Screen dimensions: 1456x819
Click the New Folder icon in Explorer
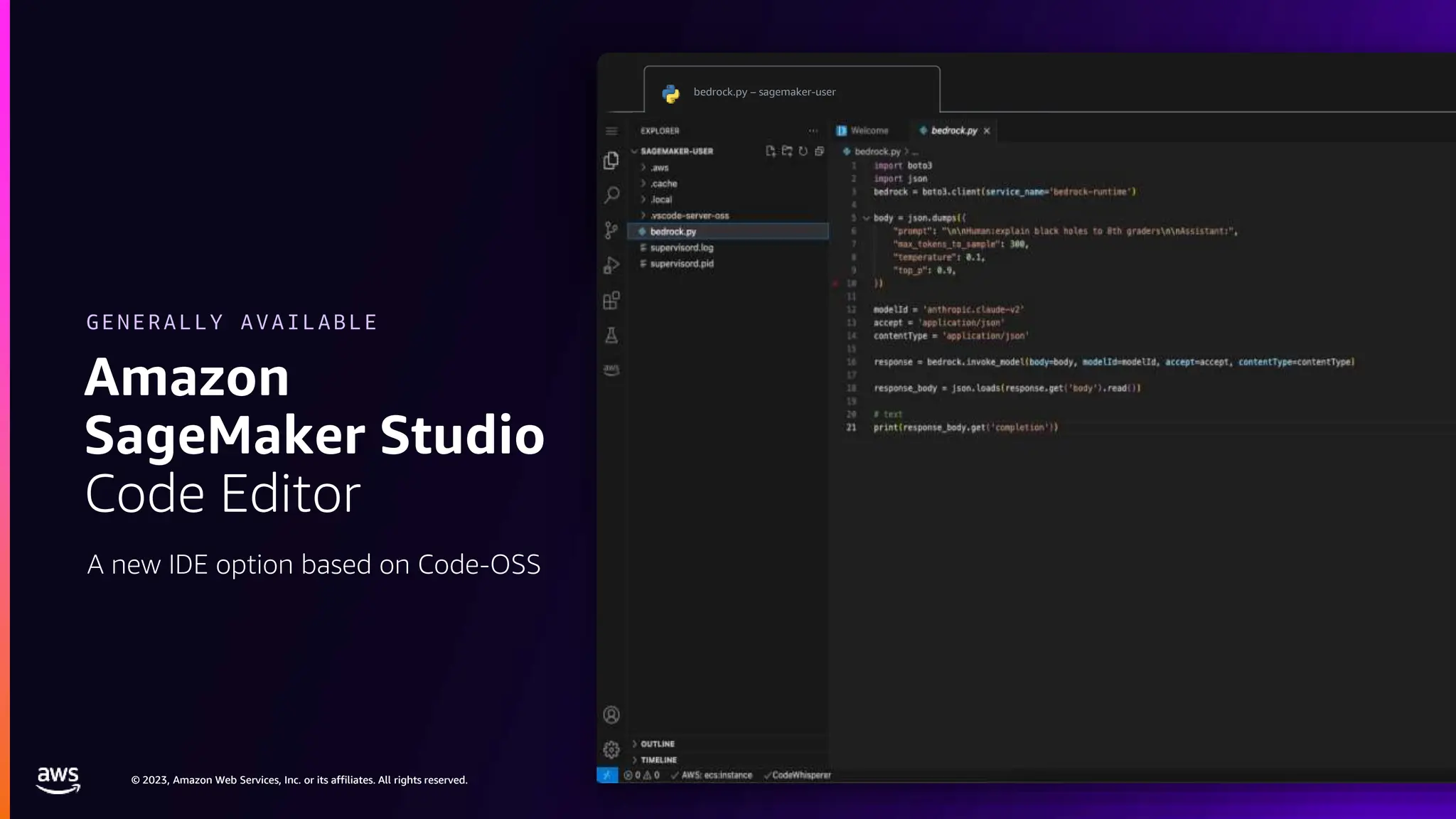pos(787,151)
